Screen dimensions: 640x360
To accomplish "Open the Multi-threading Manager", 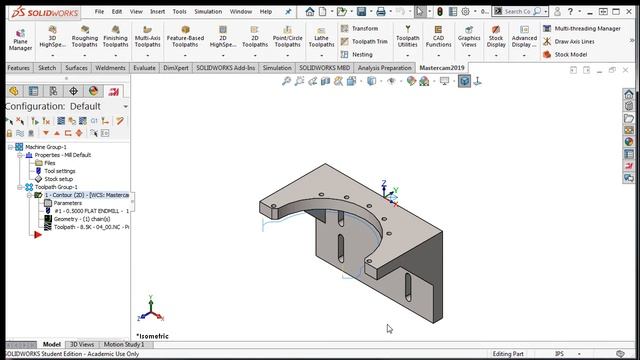I will click(582, 29).
